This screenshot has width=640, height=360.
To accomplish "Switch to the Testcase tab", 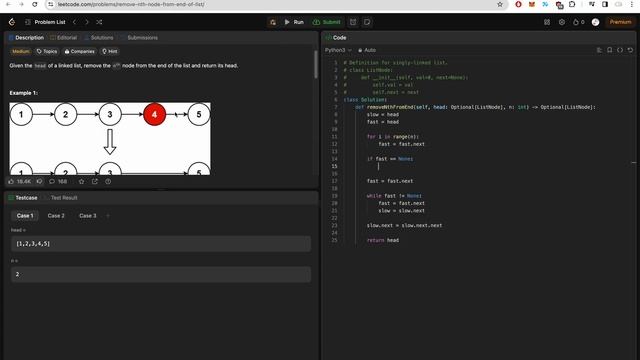I will (23, 198).
